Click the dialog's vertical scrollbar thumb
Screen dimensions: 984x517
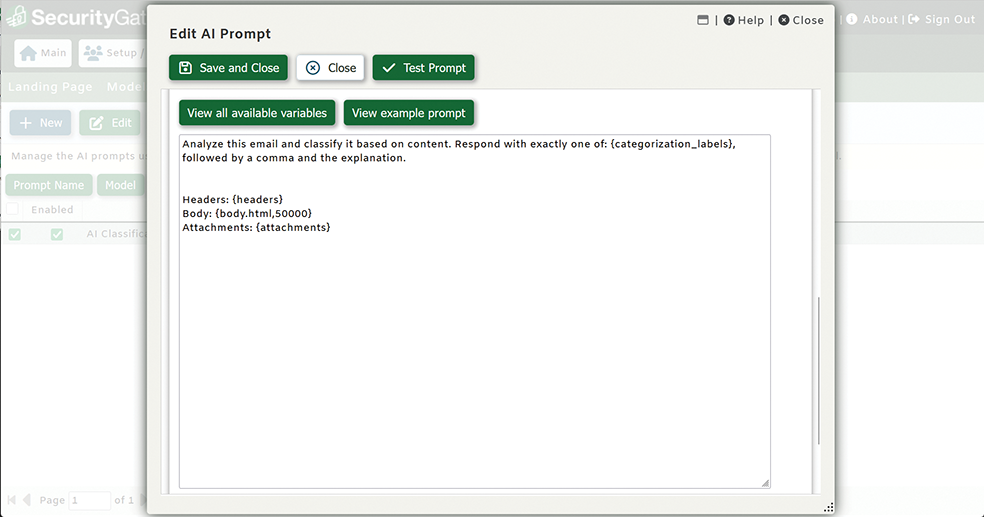pyautogui.click(x=818, y=370)
